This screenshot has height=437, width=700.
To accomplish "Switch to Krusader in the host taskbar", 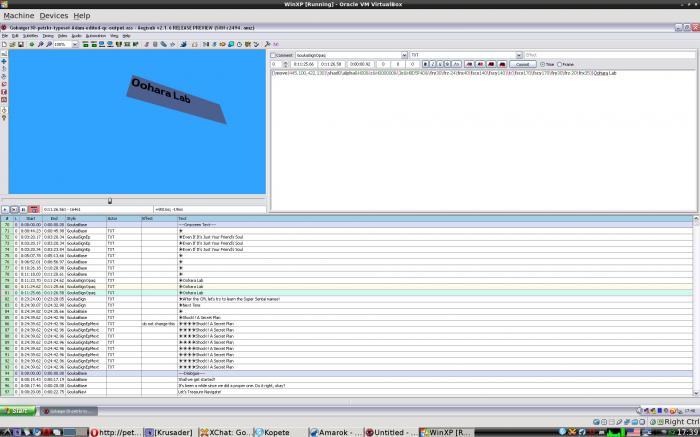I will pyautogui.click(x=170, y=432).
